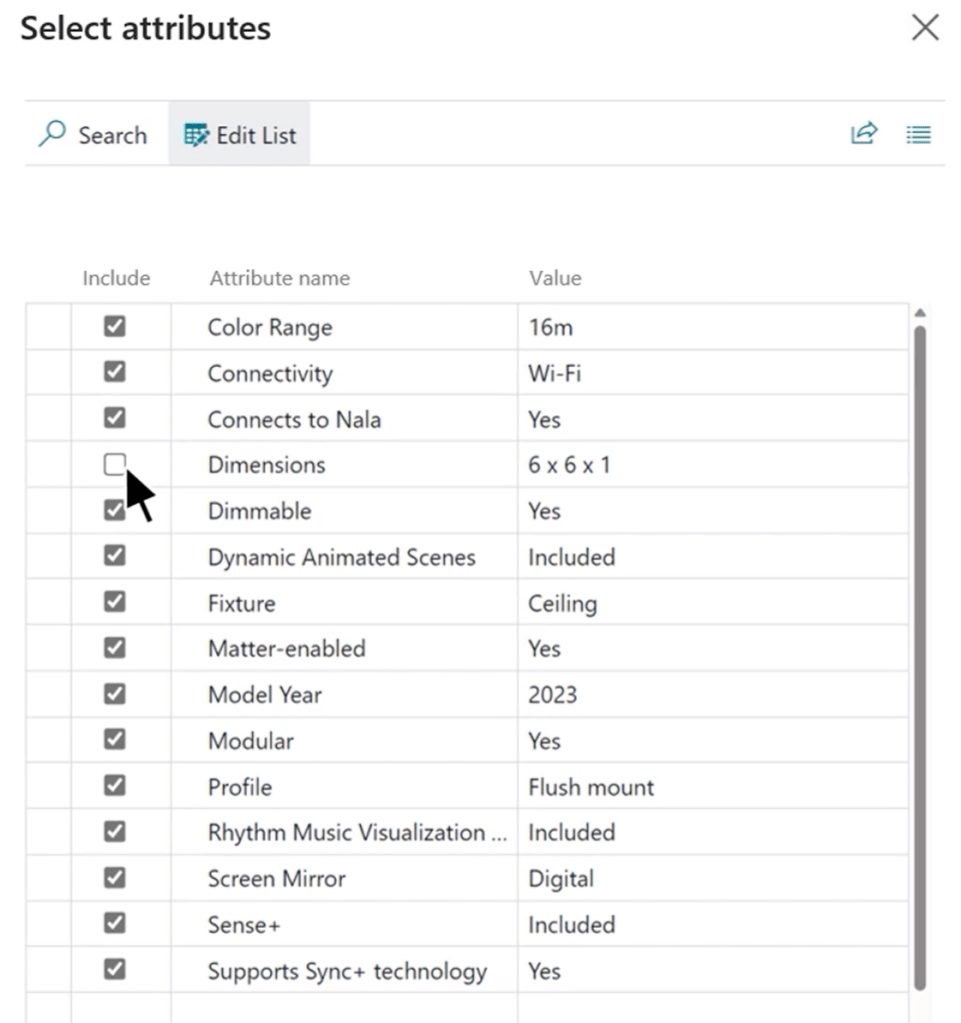Click the Edit List icon
The height and width of the screenshot is (1023, 961).
(x=196, y=135)
